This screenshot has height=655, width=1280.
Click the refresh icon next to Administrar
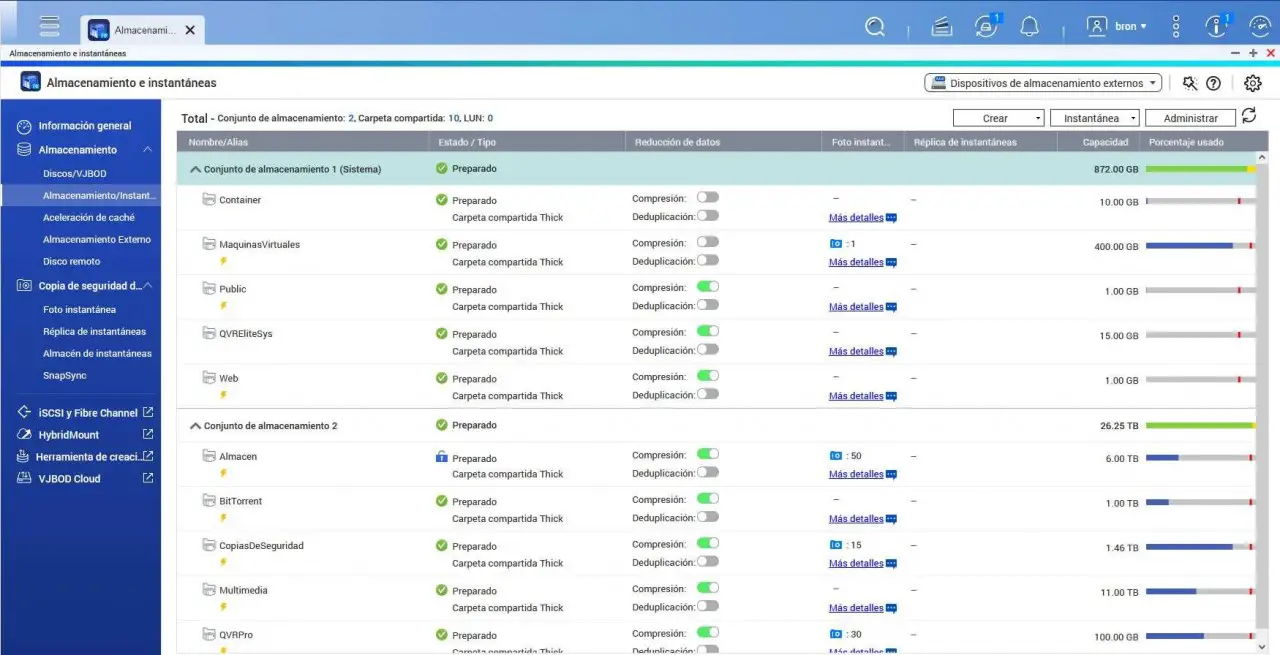(x=1249, y=117)
